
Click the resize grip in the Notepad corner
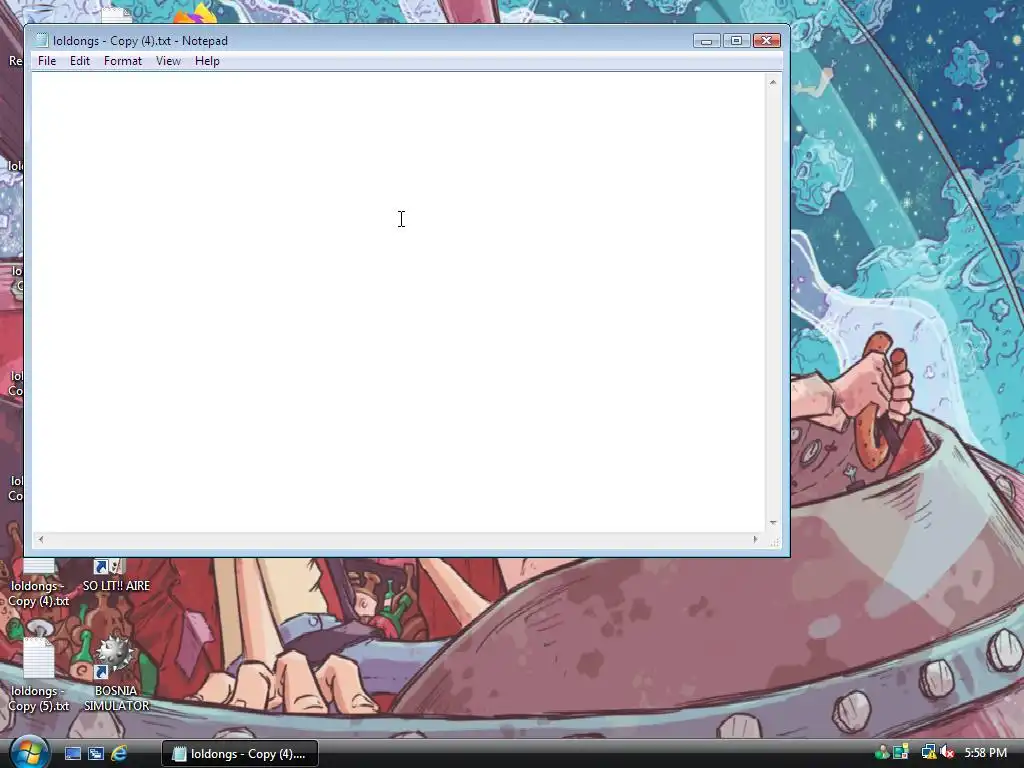(775, 541)
